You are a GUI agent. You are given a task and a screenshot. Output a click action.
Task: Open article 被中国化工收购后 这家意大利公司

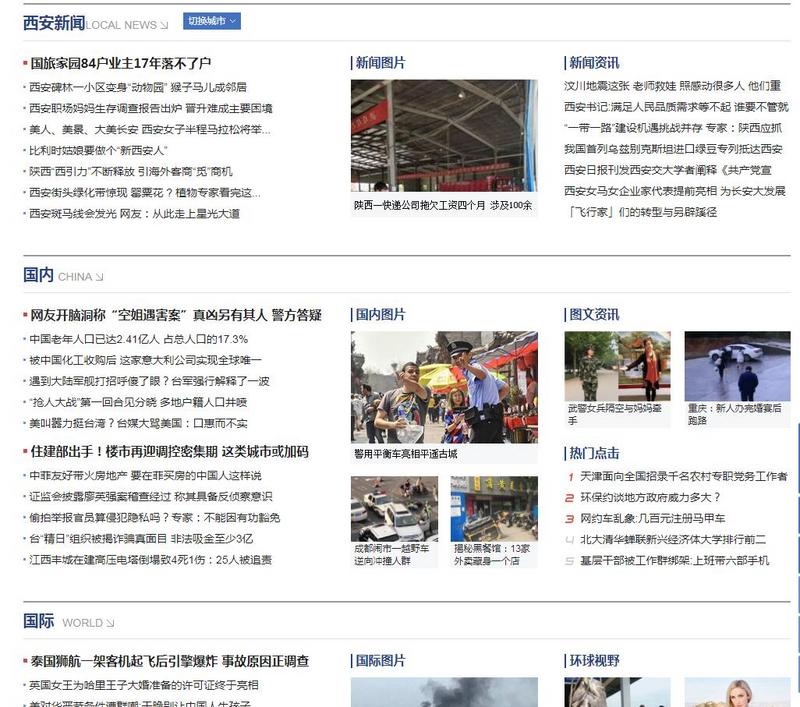145,360
